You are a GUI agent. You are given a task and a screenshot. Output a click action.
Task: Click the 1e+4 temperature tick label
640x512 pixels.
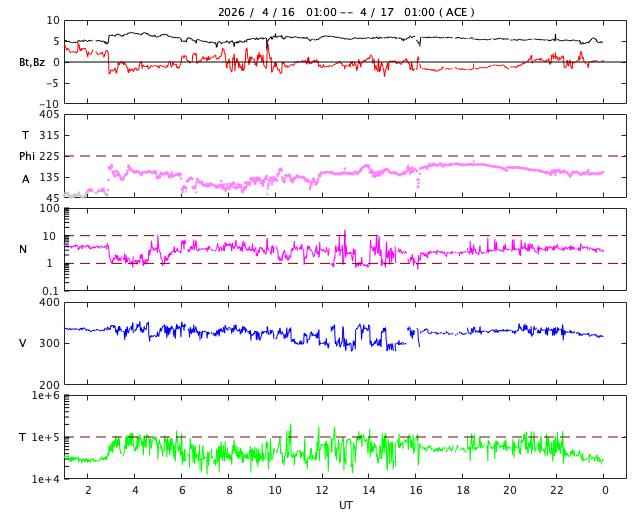[46, 479]
